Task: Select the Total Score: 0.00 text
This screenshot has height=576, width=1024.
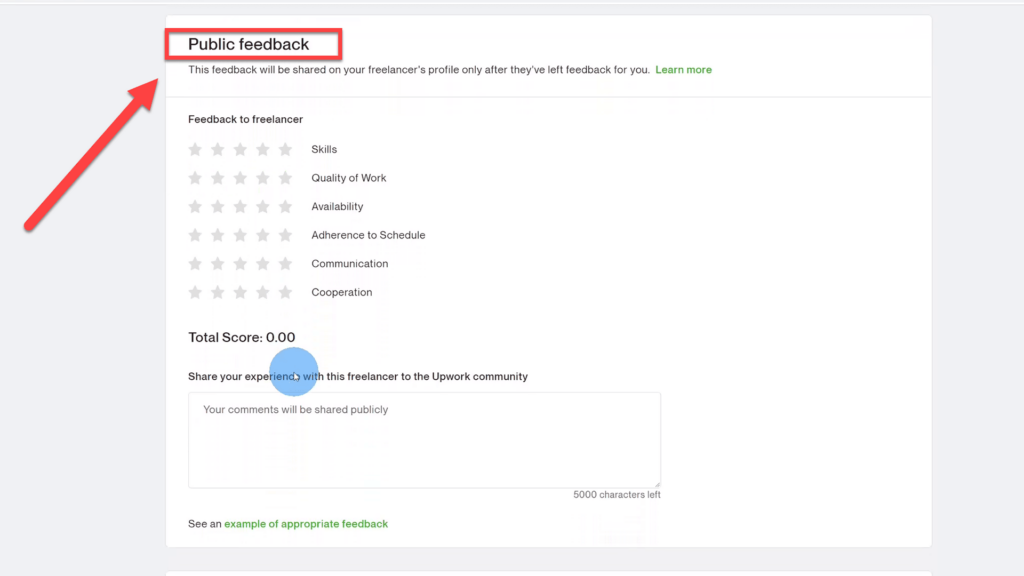Action: (242, 338)
